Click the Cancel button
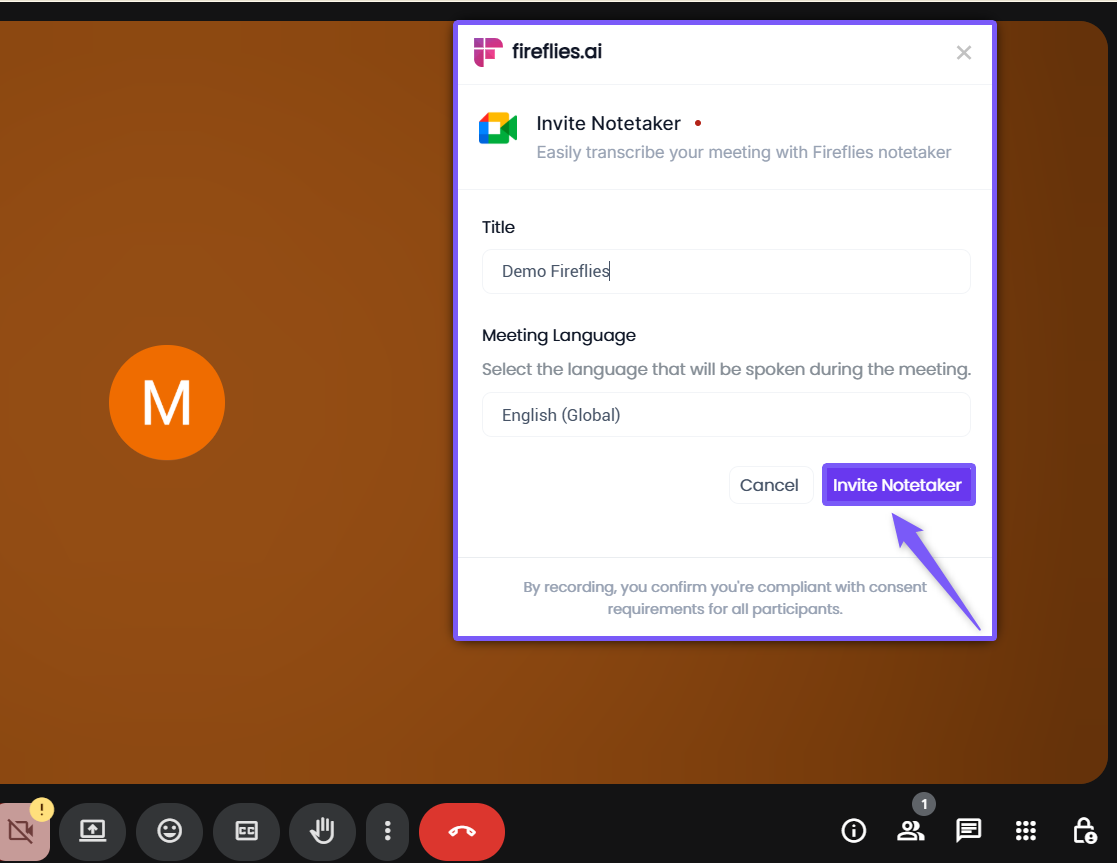 pyautogui.click(x=770, y=485)
